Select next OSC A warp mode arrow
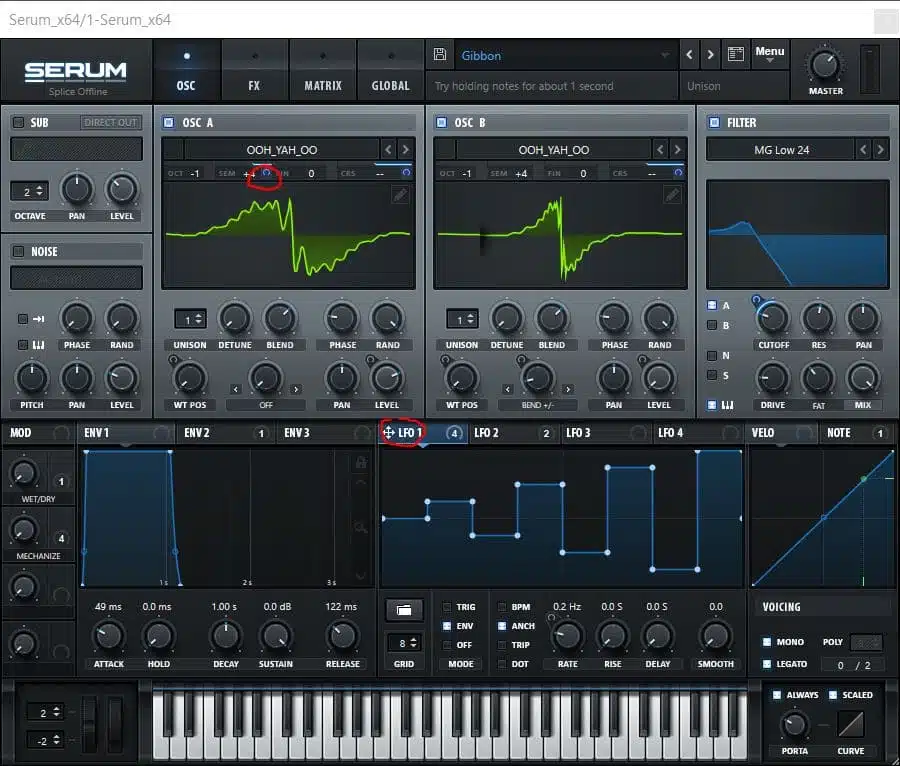 pyautogui.click(x=296, y=389)
